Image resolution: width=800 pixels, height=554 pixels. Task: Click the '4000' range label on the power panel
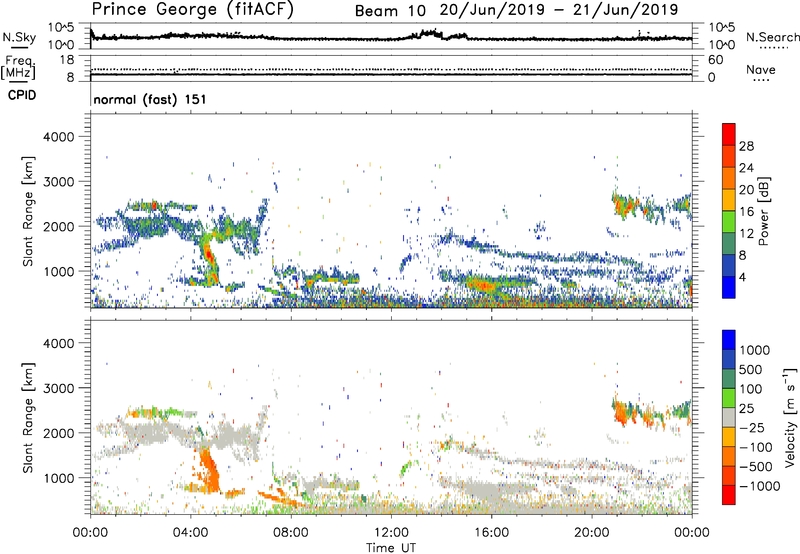tap(59, 137)
